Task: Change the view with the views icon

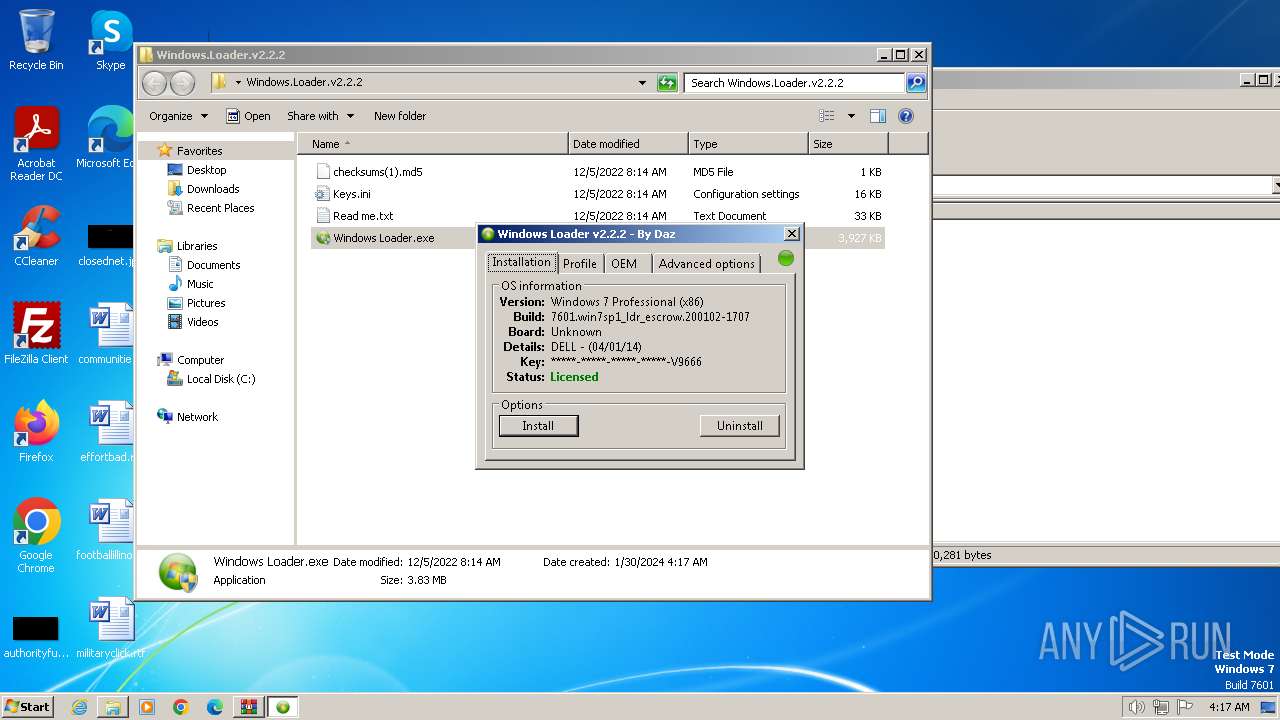Action: (827, 116)
